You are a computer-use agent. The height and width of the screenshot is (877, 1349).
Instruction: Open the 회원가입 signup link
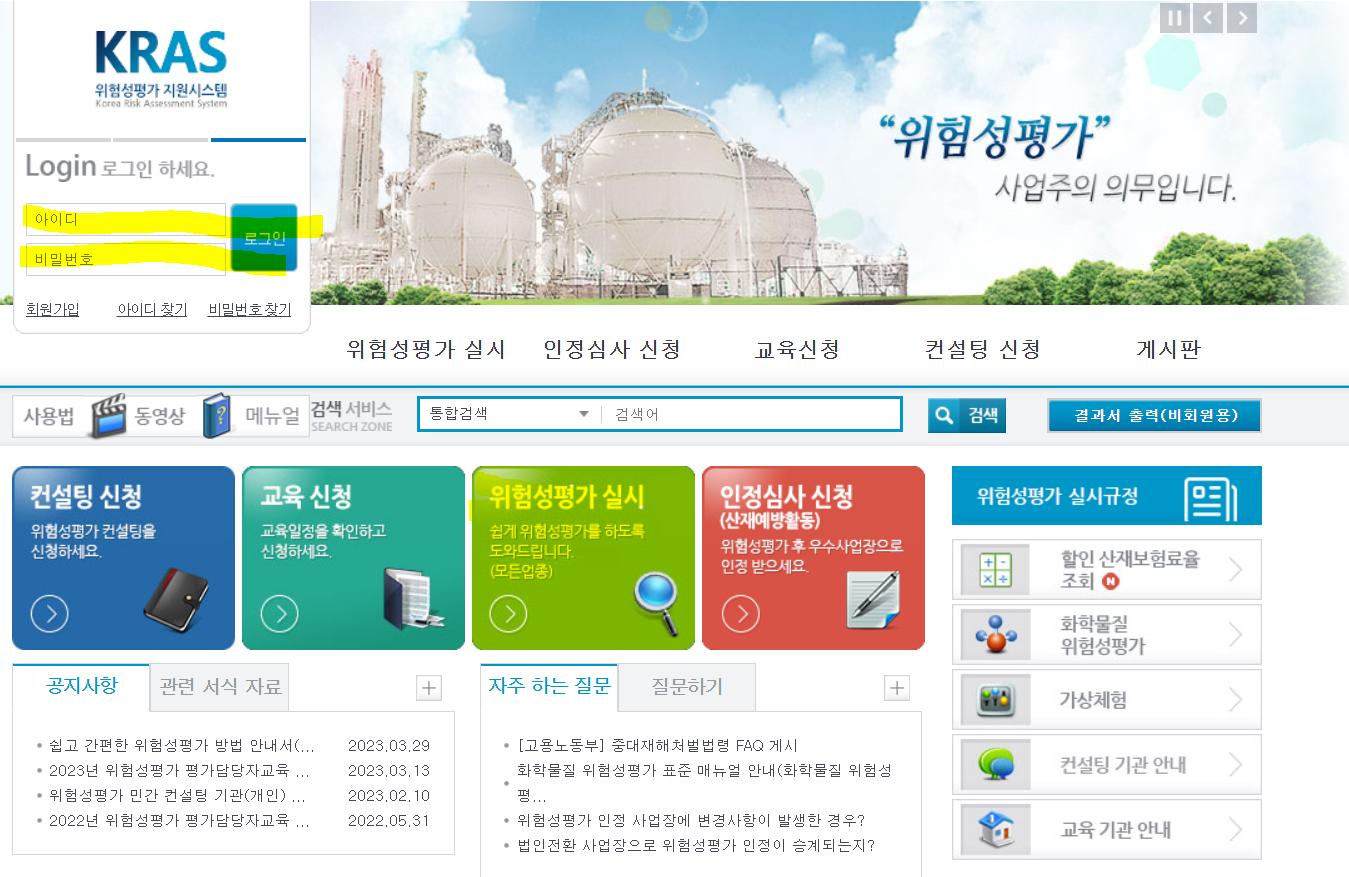pyautogui.click(x=51, y=309)
